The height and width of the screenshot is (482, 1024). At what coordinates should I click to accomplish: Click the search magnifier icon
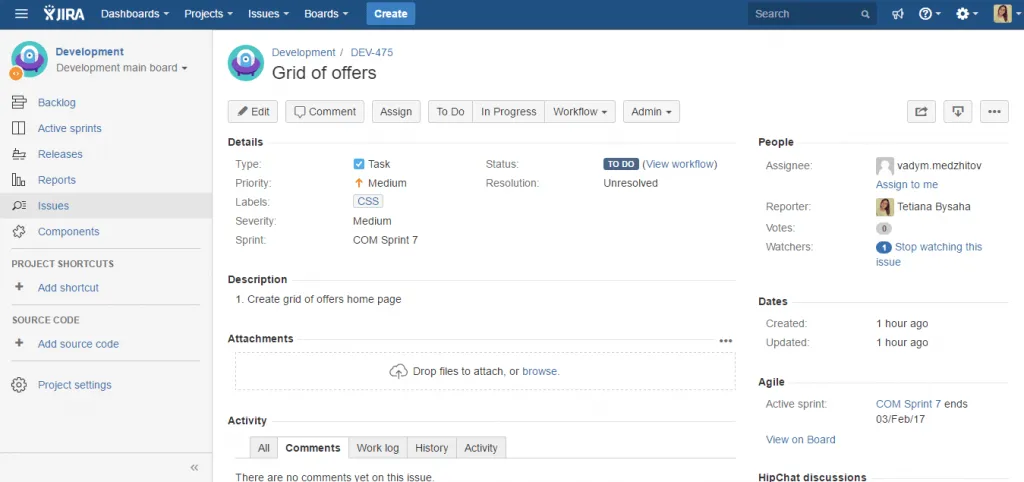coord(865,14)
